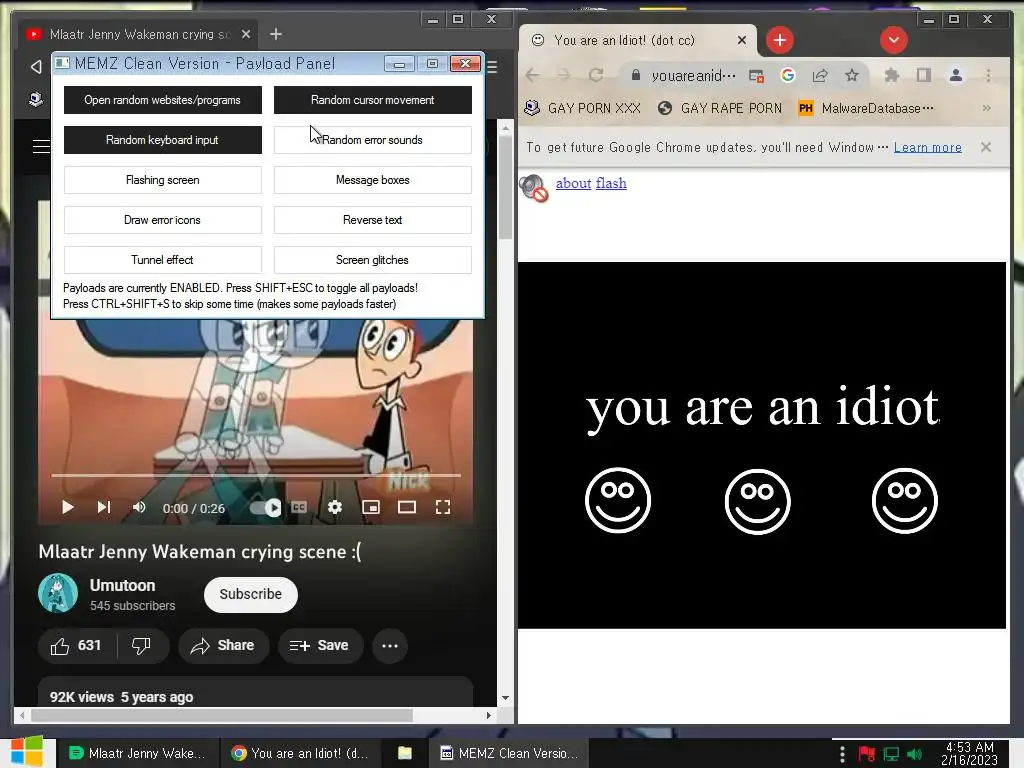
Task: Open Chrome extensions puzzle icon
Action: click(891, 76)
